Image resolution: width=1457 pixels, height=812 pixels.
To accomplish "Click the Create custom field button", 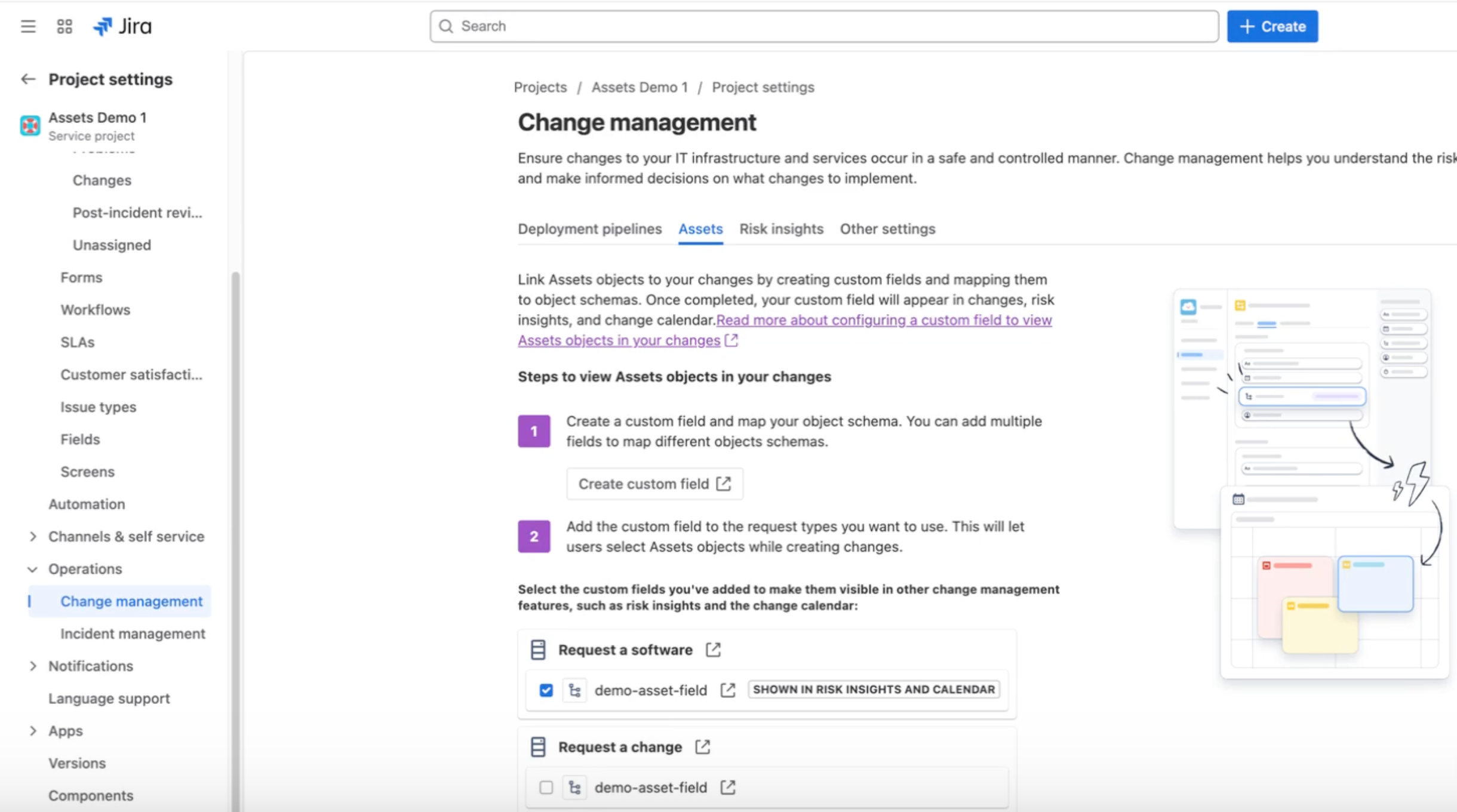I will point(654,484).
